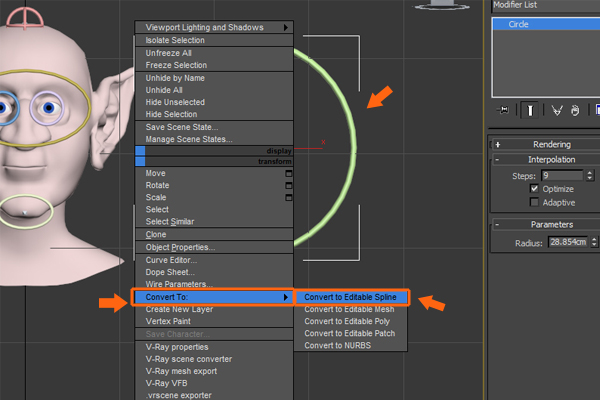Click Make Unique icon
Screen dimensions: 600x400
pyautogui.click(x=557, y=110)
